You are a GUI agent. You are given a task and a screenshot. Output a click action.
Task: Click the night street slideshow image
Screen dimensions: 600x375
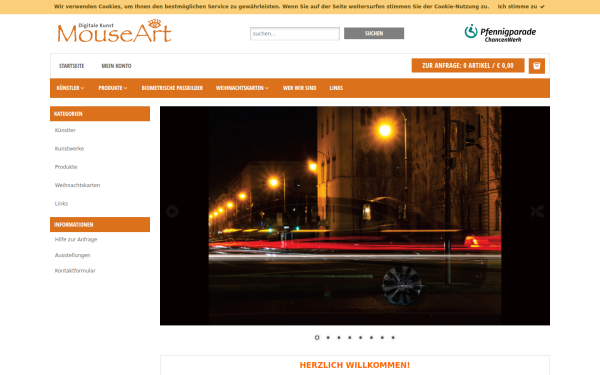355,216
